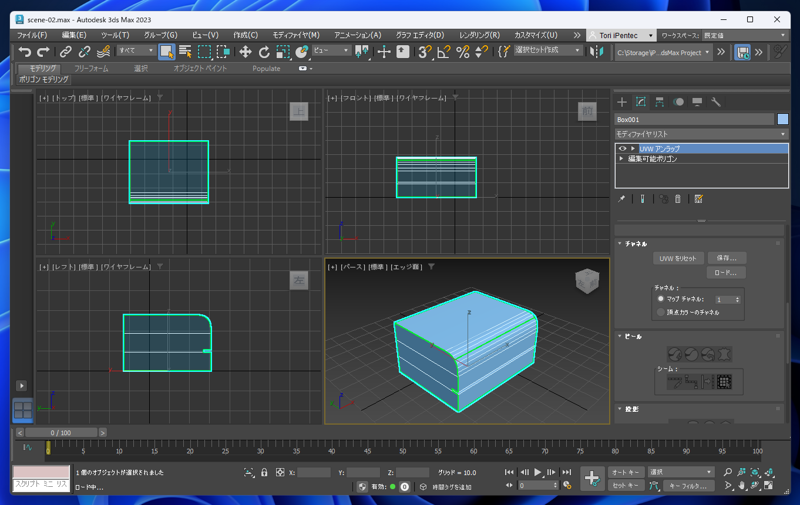Open the Modifier List dropdown
800x505 pixels.
coord(701,134)
